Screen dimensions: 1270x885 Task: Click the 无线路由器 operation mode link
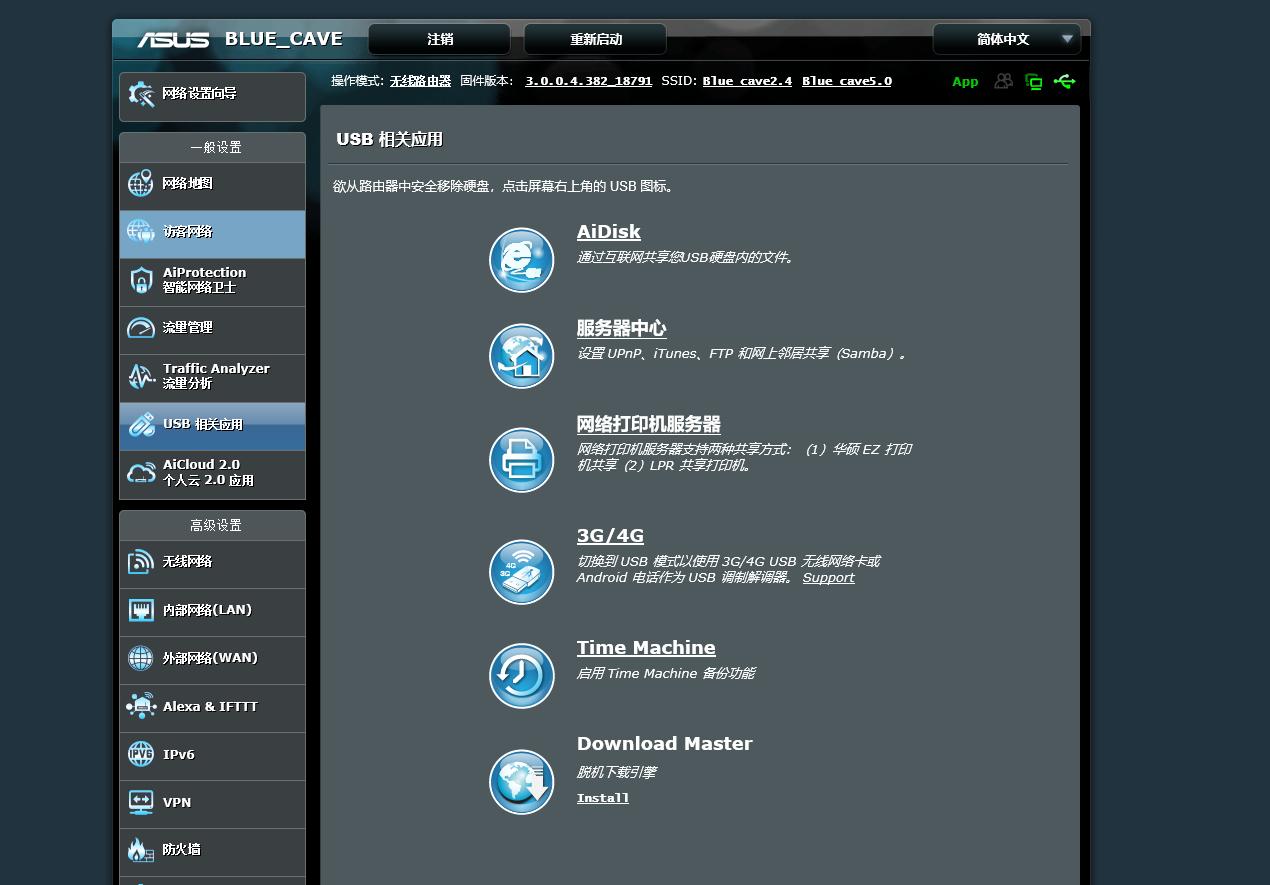coord(420,81)
